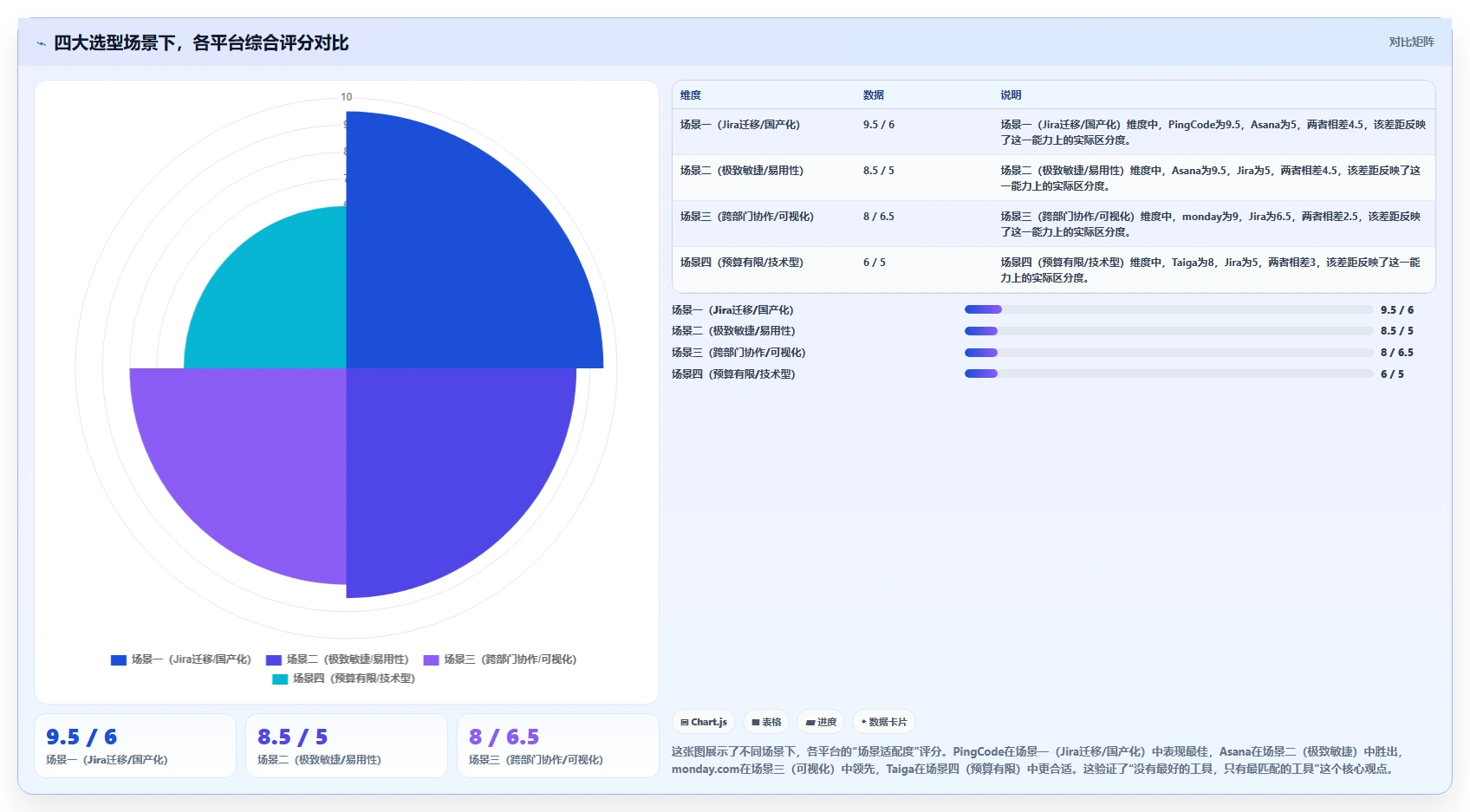
Task: Toggle legend swatch for 场景二（极致敏捷/易用性）
Action: (274, 659)
